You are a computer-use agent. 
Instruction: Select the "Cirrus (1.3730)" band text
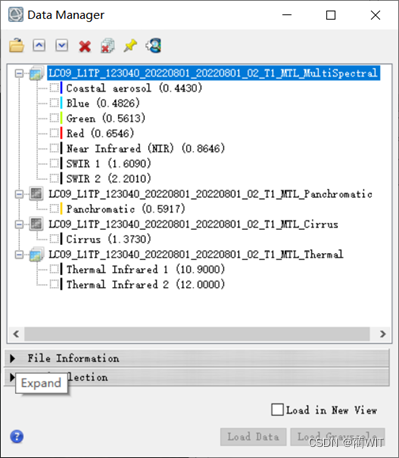point(108,239)
